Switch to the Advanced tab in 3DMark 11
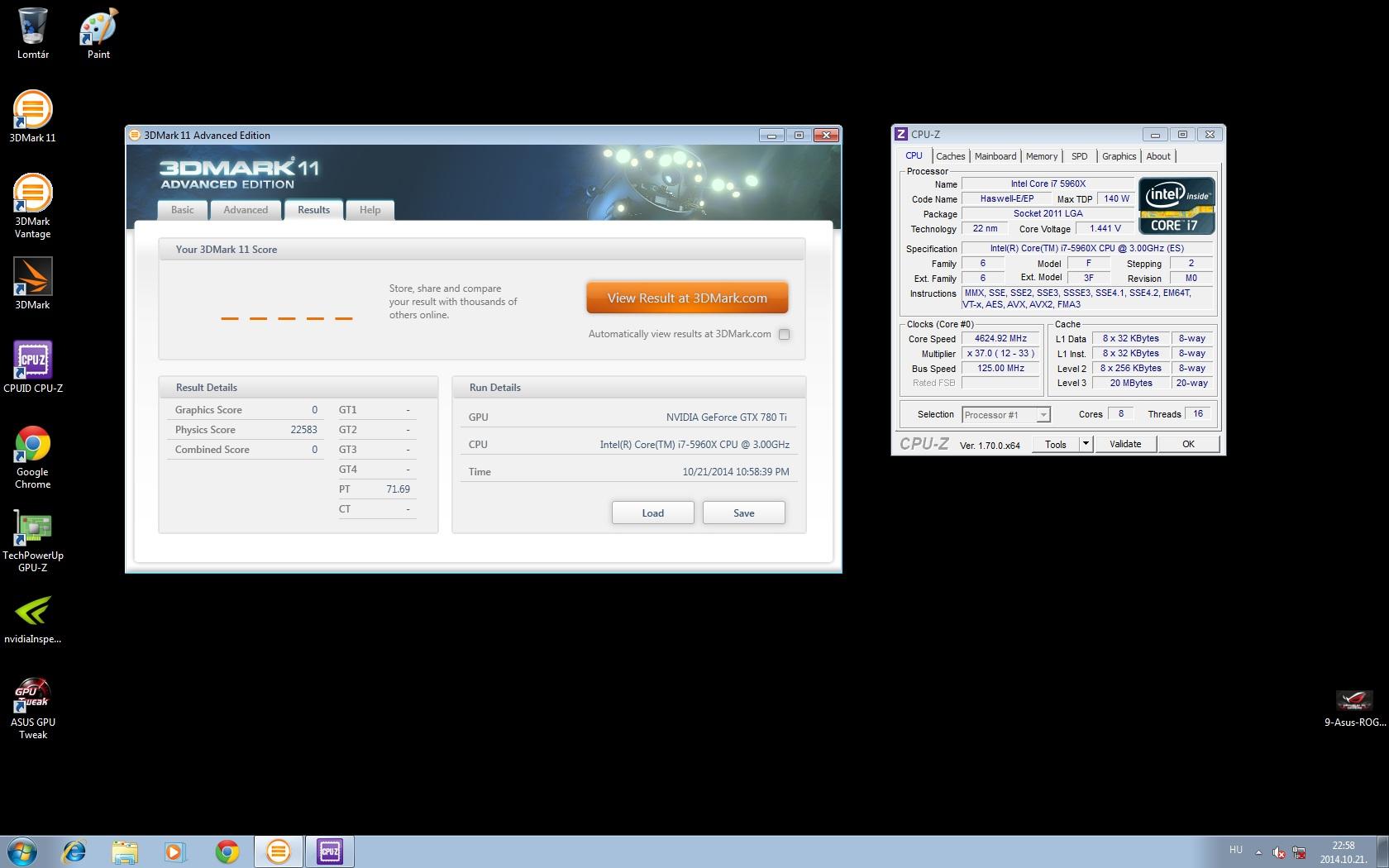The width and height of the screenshot is (1389, 868). click(x=246, y=210)
